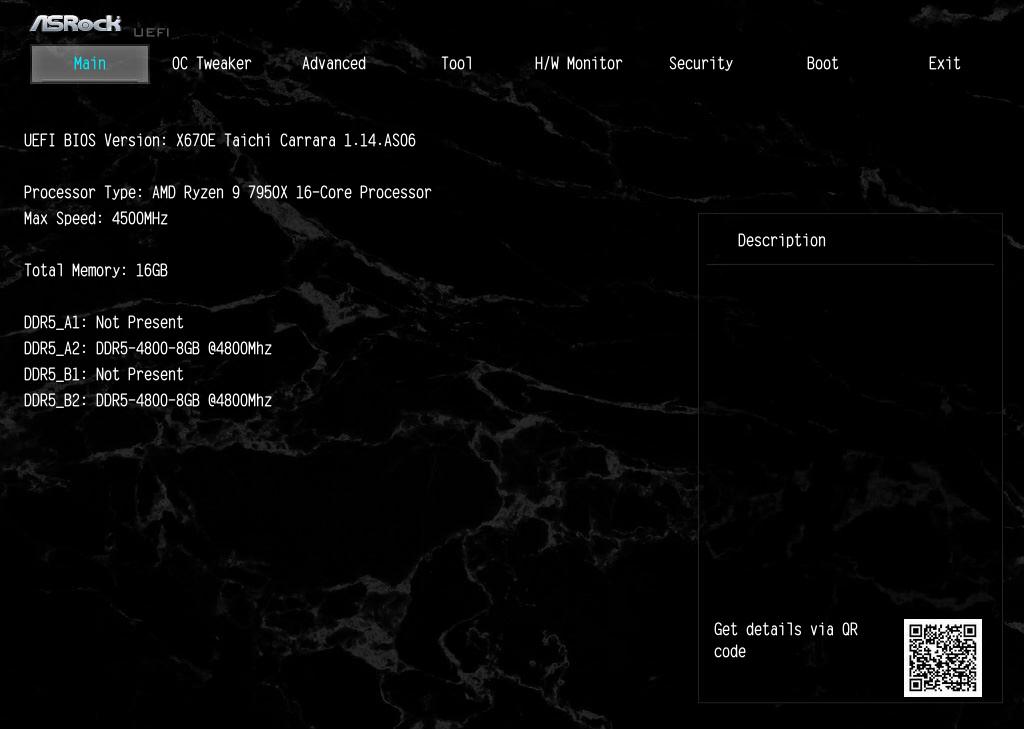Select the Main tab
The image size is (1024, 729).
[89, 64]
